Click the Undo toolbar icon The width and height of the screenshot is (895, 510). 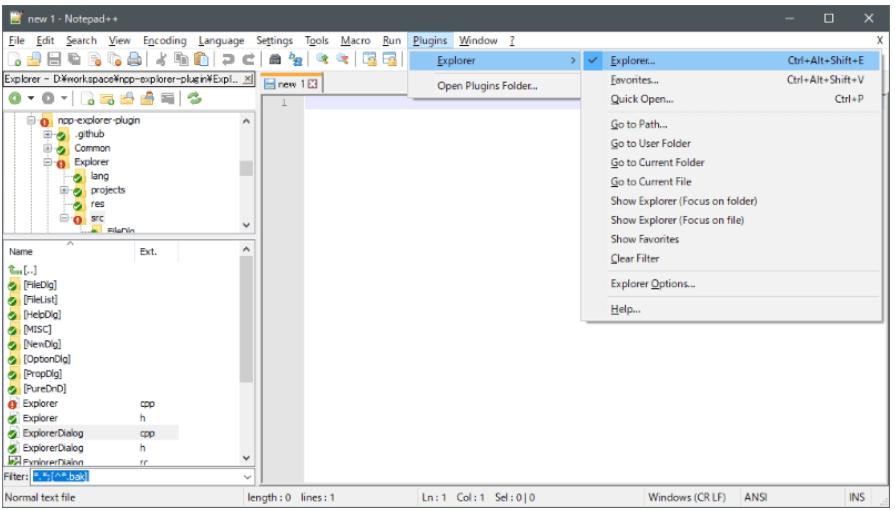point(229,60)
